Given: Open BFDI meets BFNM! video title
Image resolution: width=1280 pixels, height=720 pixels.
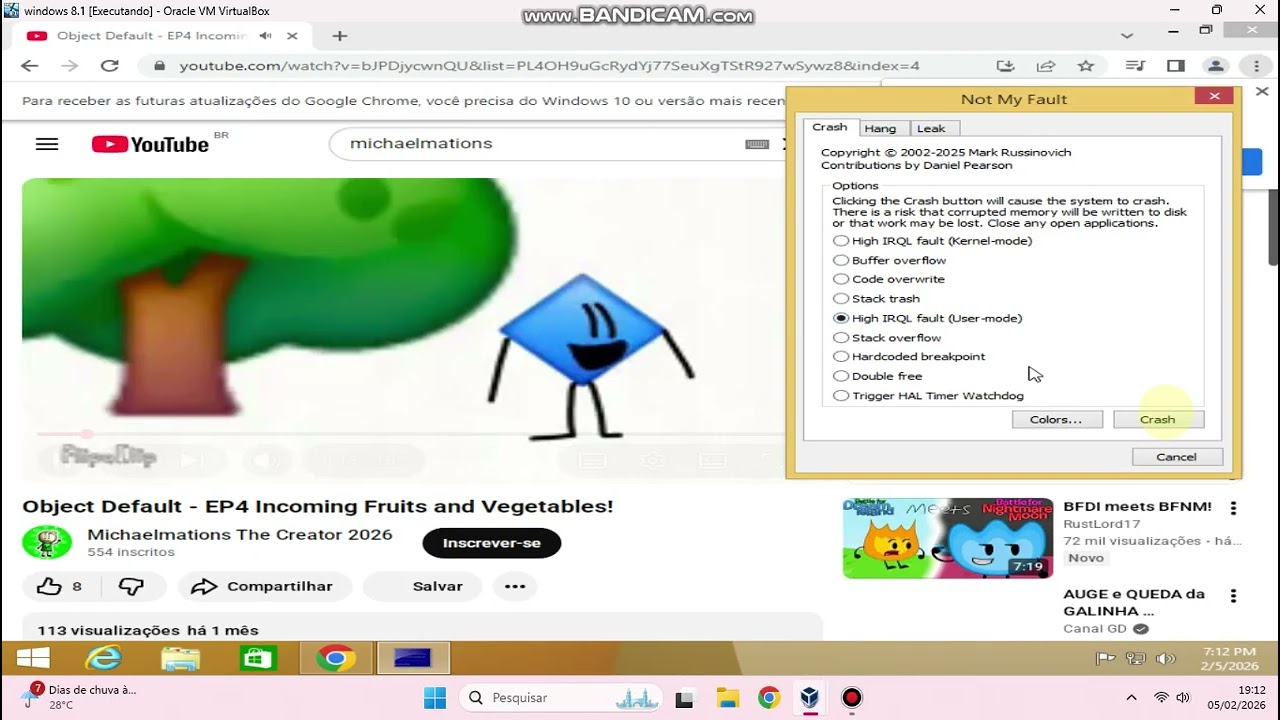Looking at the screenshot, I should point(1137,507).
